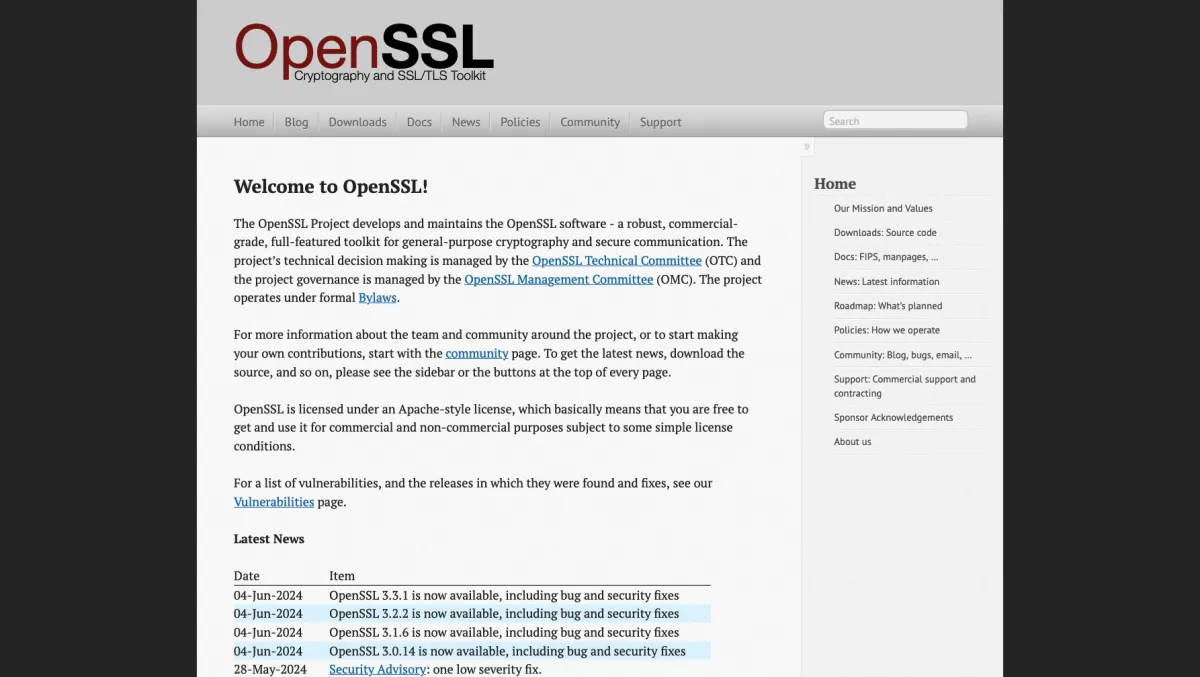This screenshot has width=1200, height=677.
Task: Open News in the navigation bar
Action: point(466,122)
